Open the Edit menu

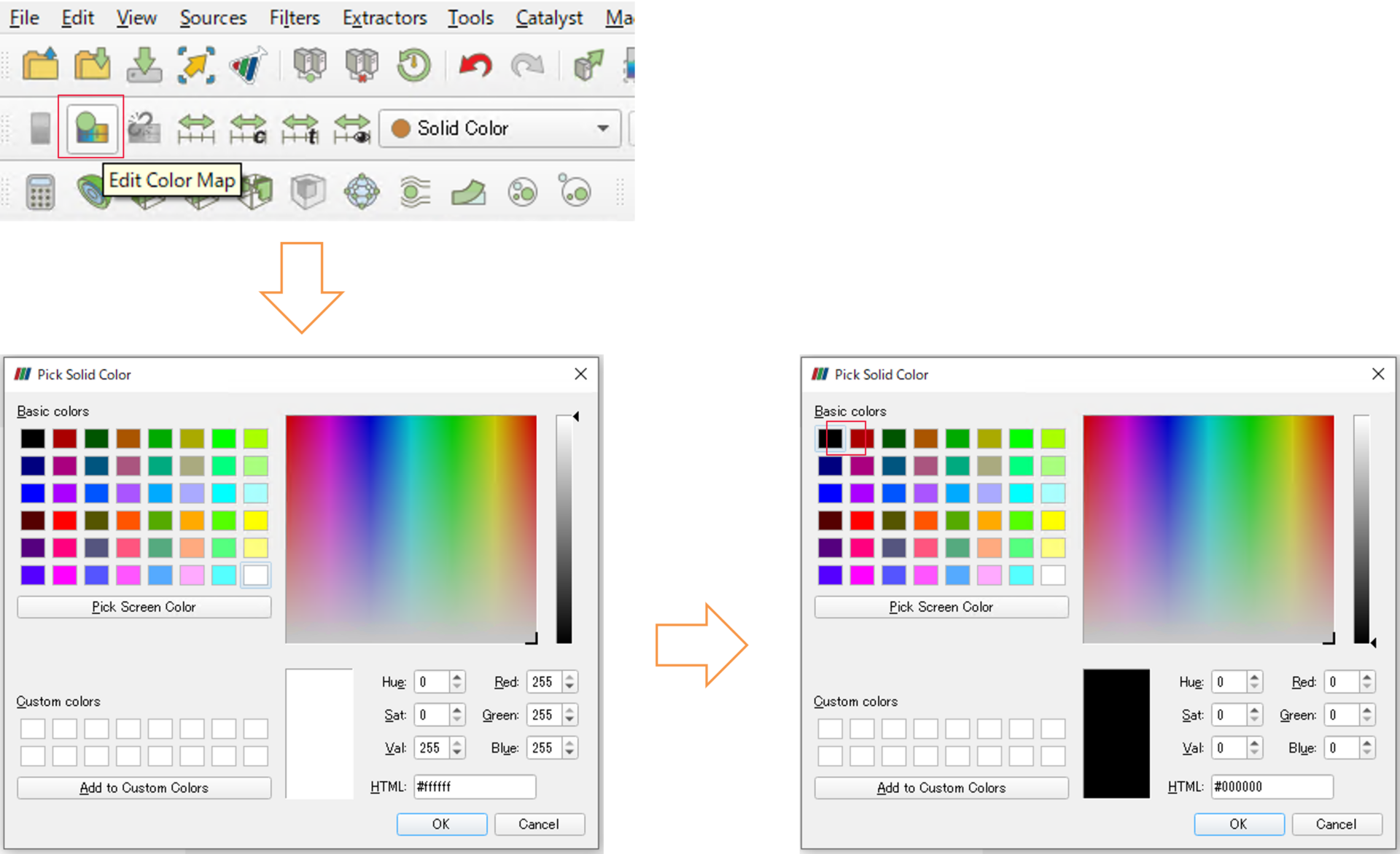(x=77, y=18)
